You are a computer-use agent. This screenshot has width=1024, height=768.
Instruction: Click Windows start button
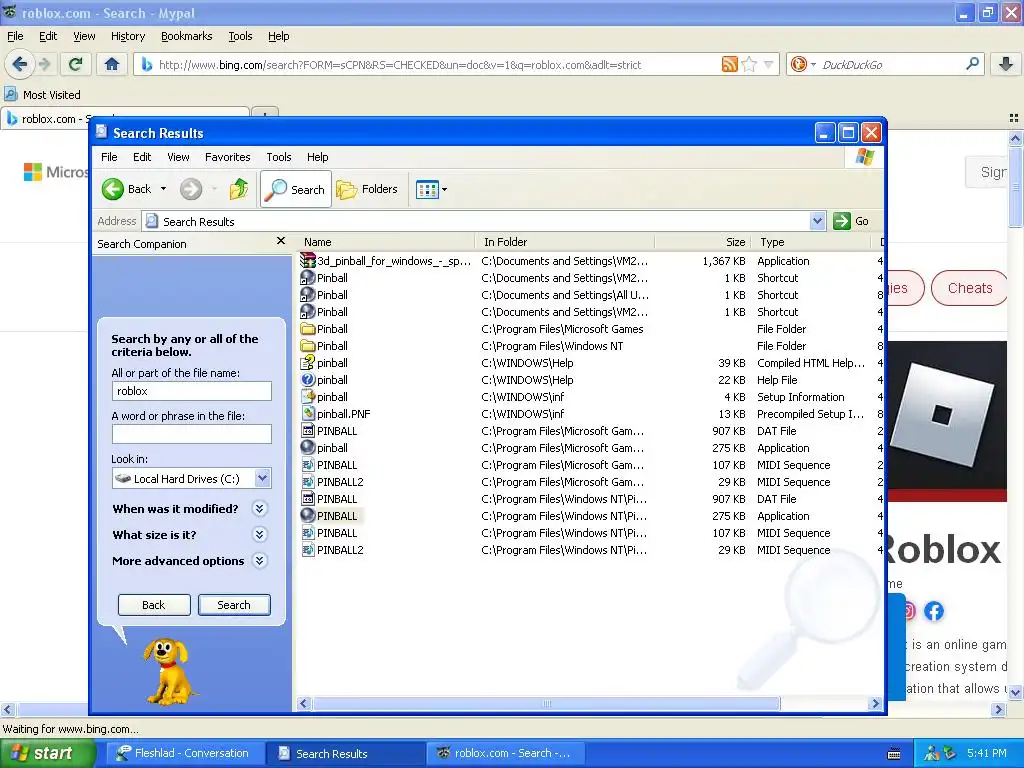tap(48, 753)
